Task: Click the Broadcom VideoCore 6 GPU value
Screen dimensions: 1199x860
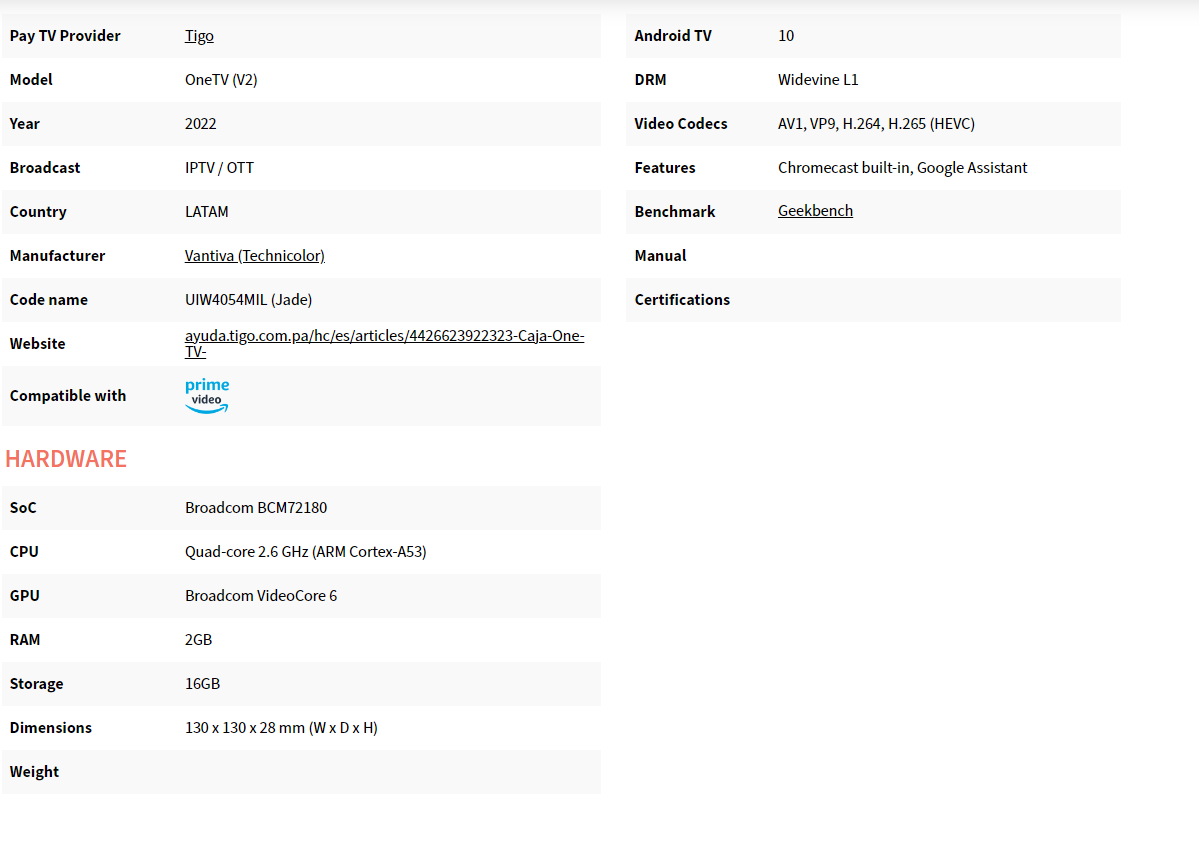Action: [x=261, y=596]
